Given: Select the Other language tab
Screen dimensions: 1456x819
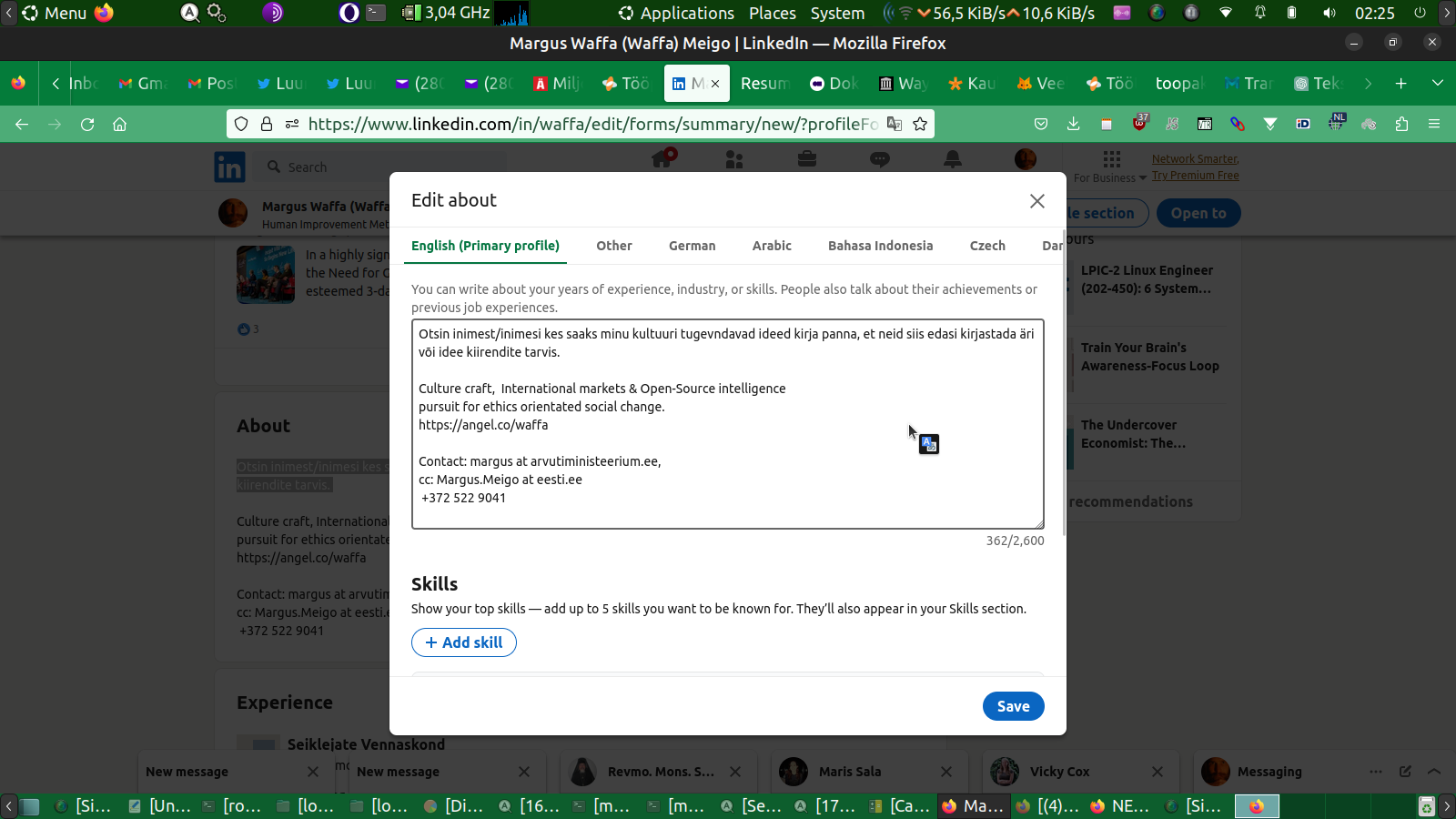Looking at the screenshot, I should click(x=614, y=246).
